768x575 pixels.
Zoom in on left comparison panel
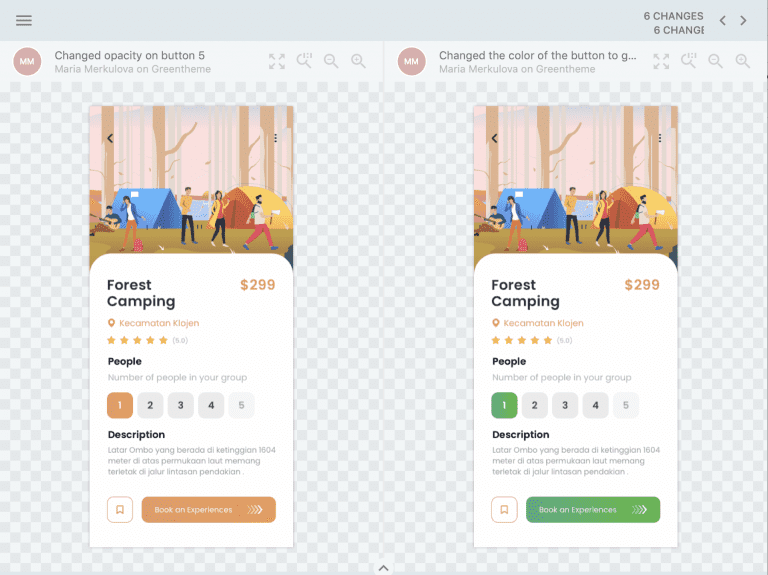click(359, 61)
